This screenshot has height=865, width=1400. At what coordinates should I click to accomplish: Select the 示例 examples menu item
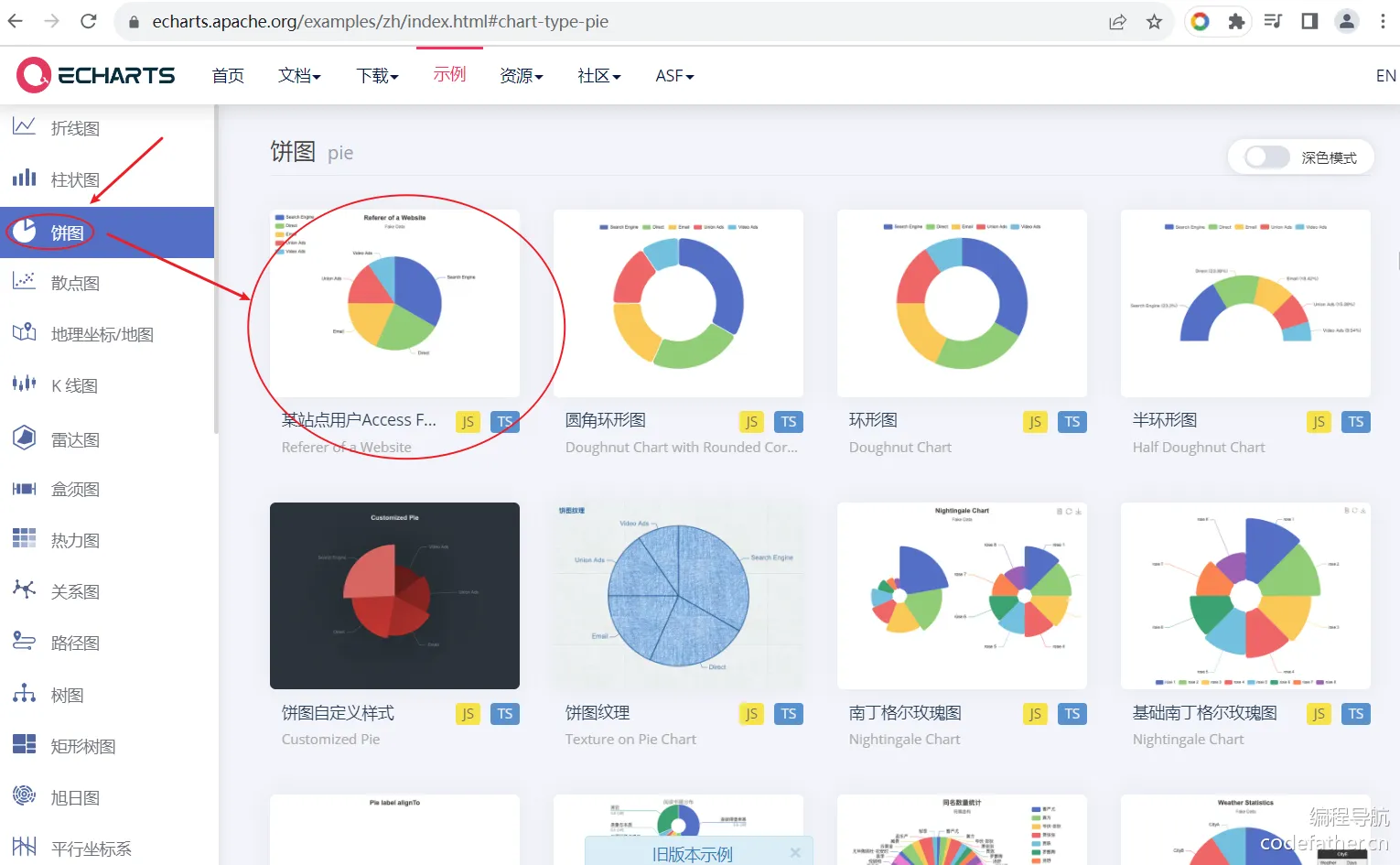click(x=449, y=74)
